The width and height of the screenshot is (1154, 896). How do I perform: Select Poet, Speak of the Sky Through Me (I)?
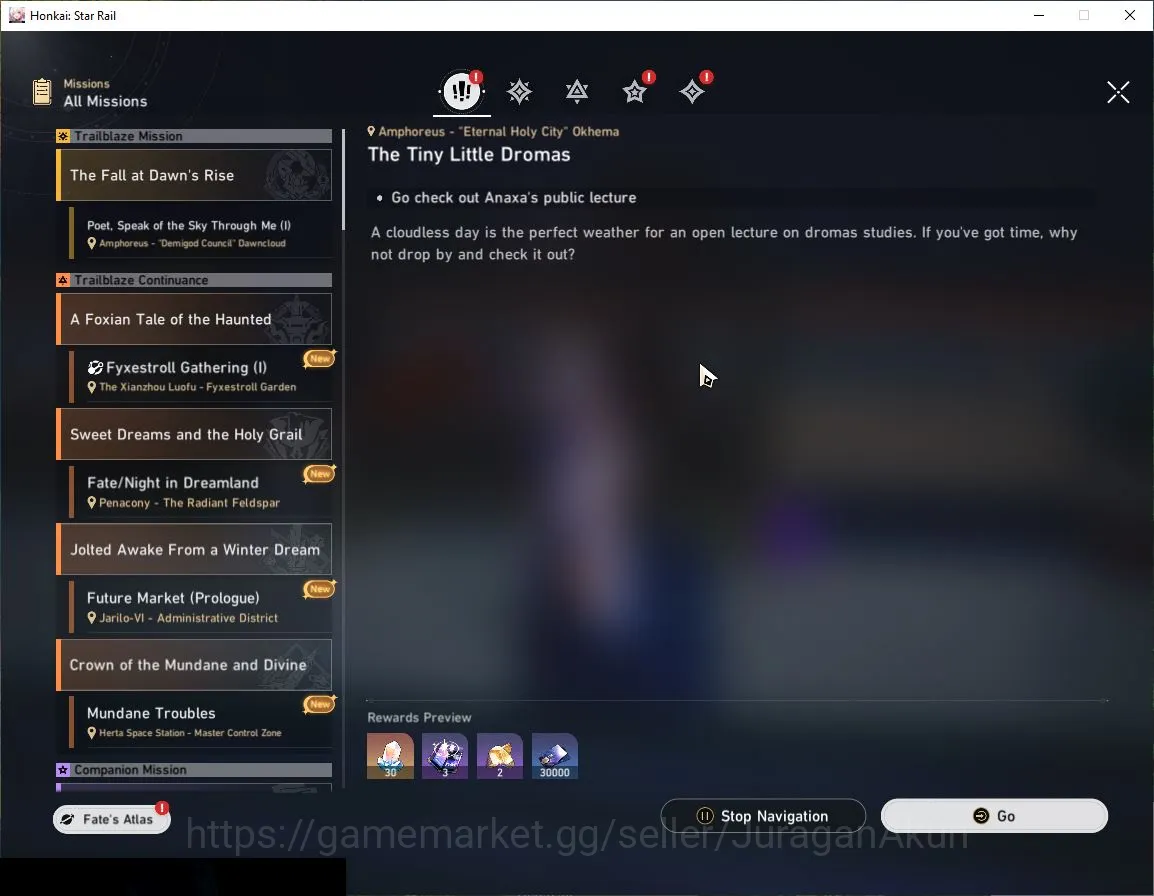pos(201,233)
